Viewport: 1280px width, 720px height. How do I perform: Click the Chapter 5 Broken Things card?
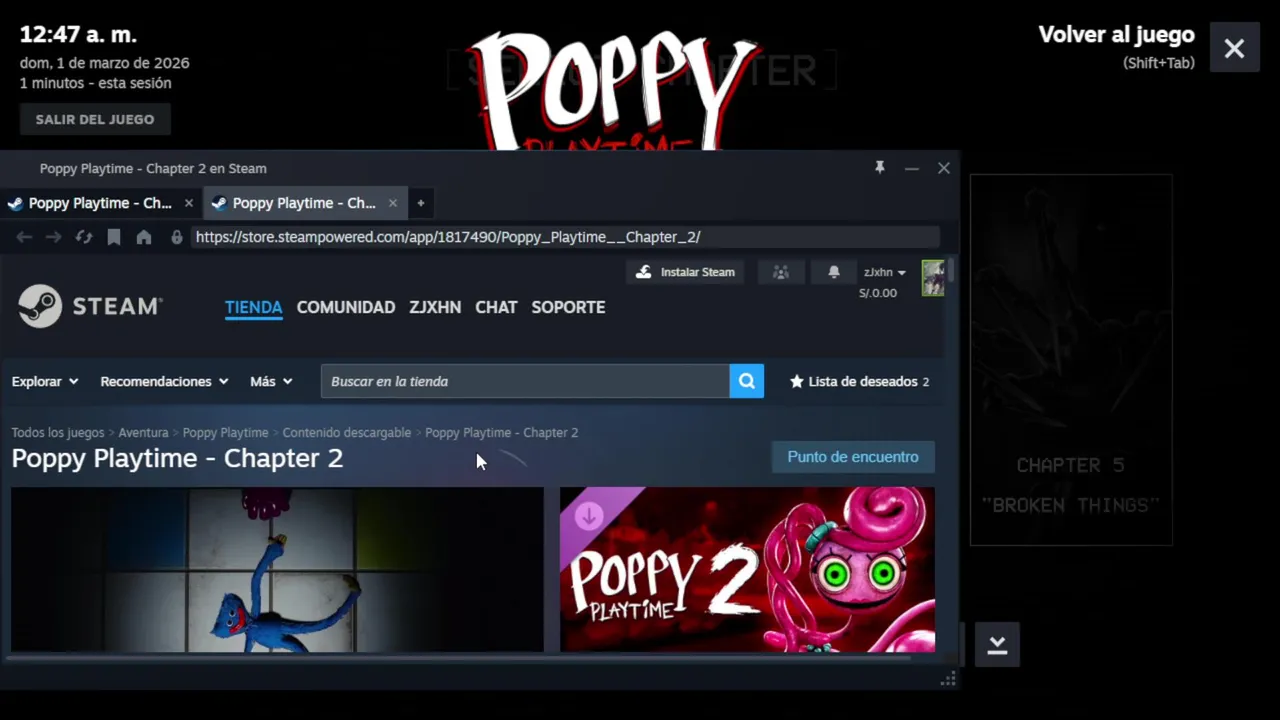[x=1071, y=360]
